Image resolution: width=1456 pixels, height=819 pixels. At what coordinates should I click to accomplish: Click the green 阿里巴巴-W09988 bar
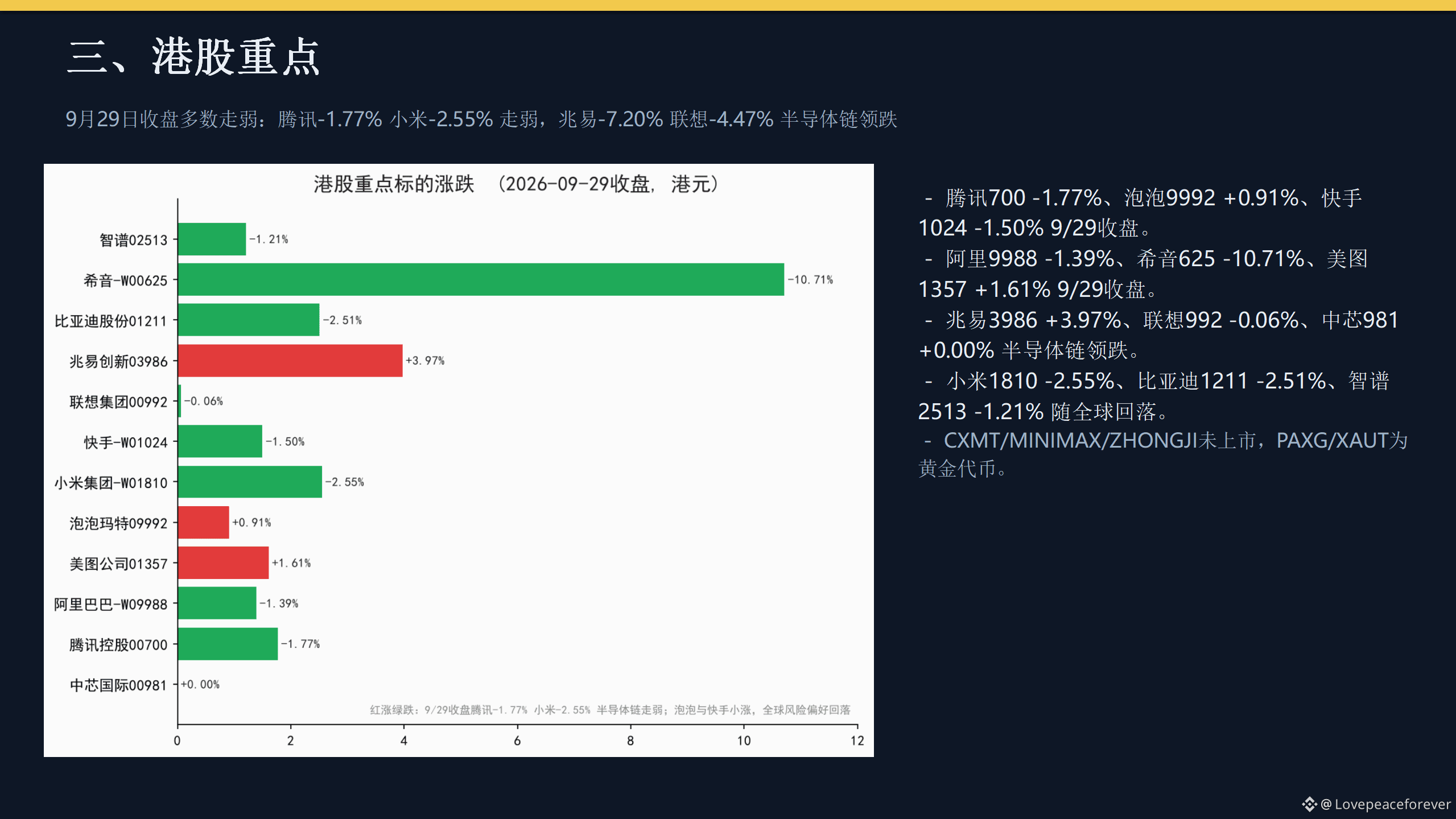217,603
